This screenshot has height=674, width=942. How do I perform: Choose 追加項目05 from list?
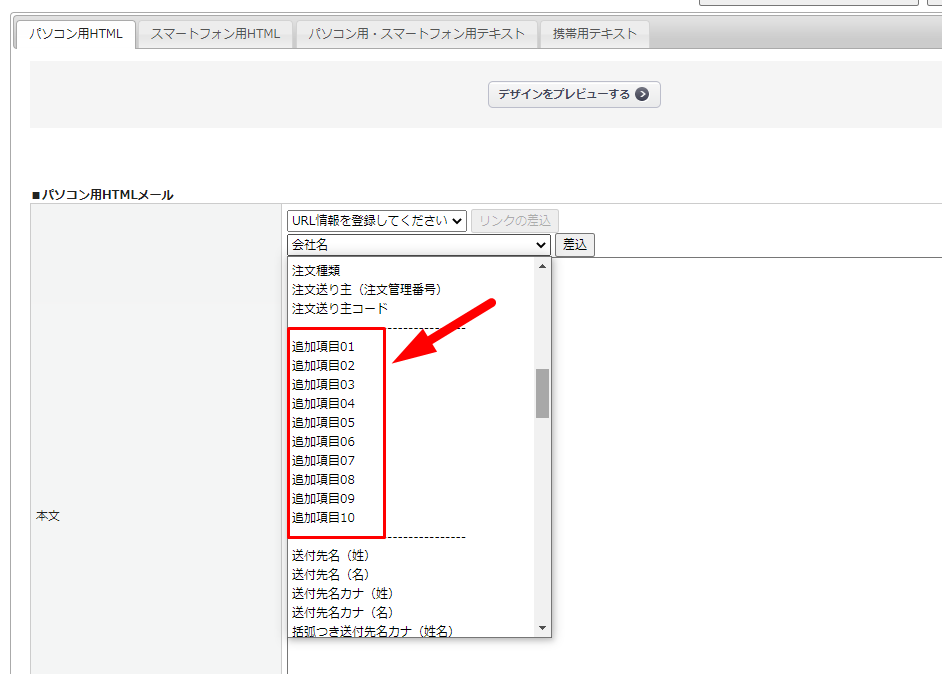pos(411,423)
